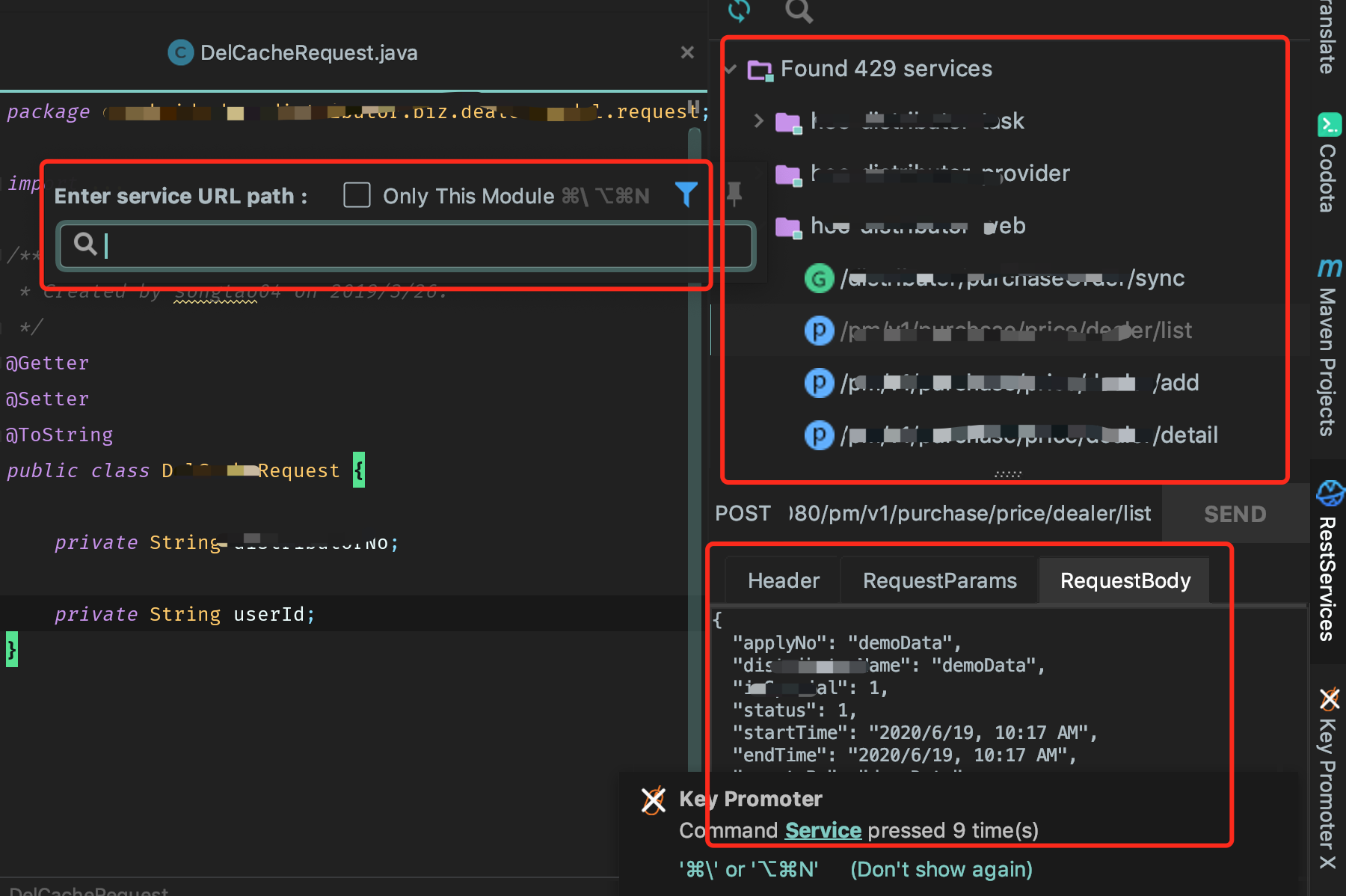This screenshot has height=896, width=1346.
Task: Click the 'private String userId;' code line
Action: (x=185, y=614)
